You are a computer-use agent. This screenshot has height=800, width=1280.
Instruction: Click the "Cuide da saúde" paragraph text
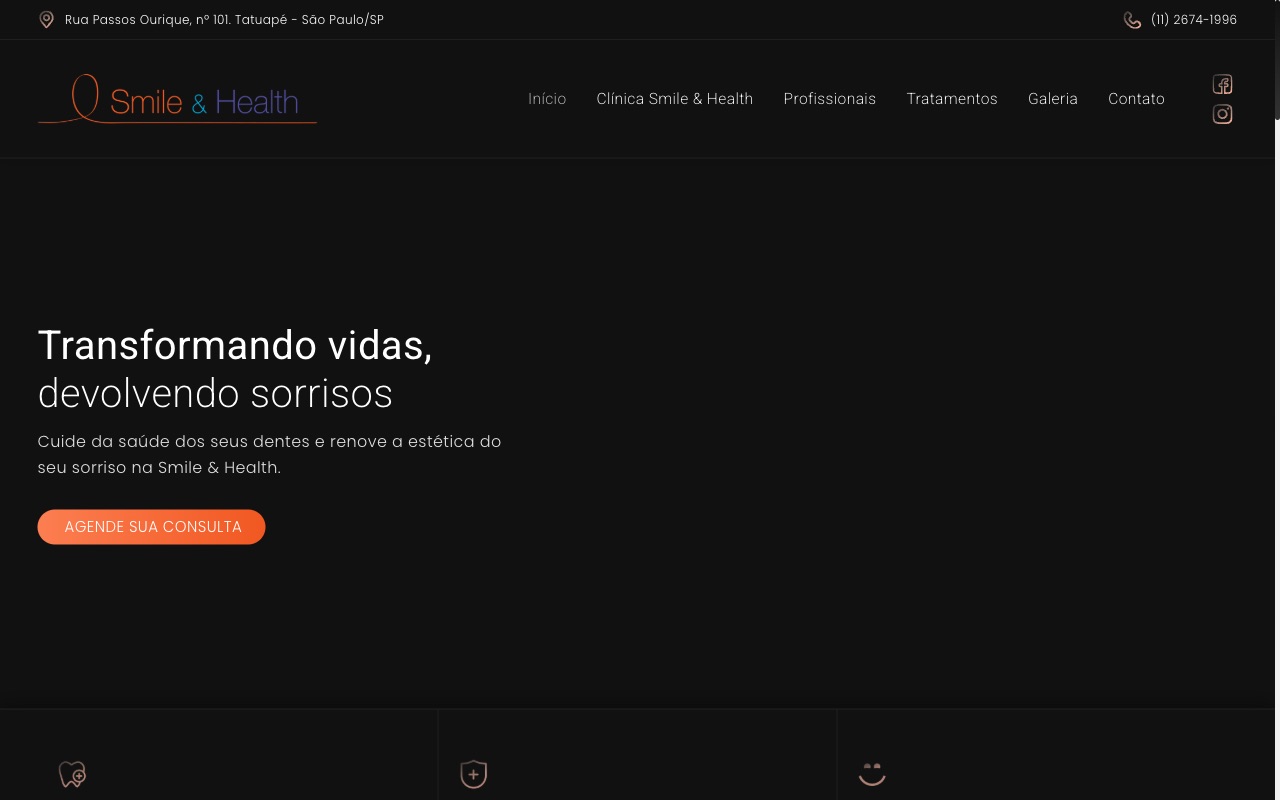[x=269, y=454]
